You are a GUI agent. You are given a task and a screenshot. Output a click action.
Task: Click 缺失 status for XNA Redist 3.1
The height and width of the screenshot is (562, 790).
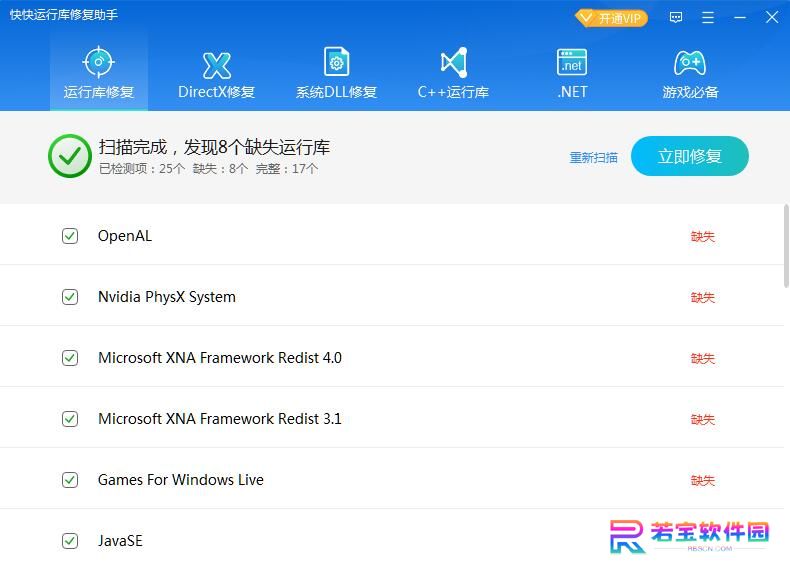703,419
